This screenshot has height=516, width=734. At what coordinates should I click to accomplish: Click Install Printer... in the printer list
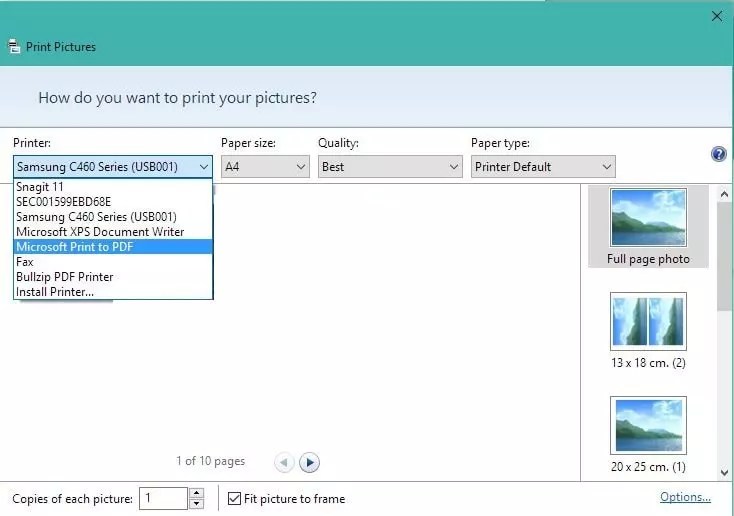(x=113, y=292)
